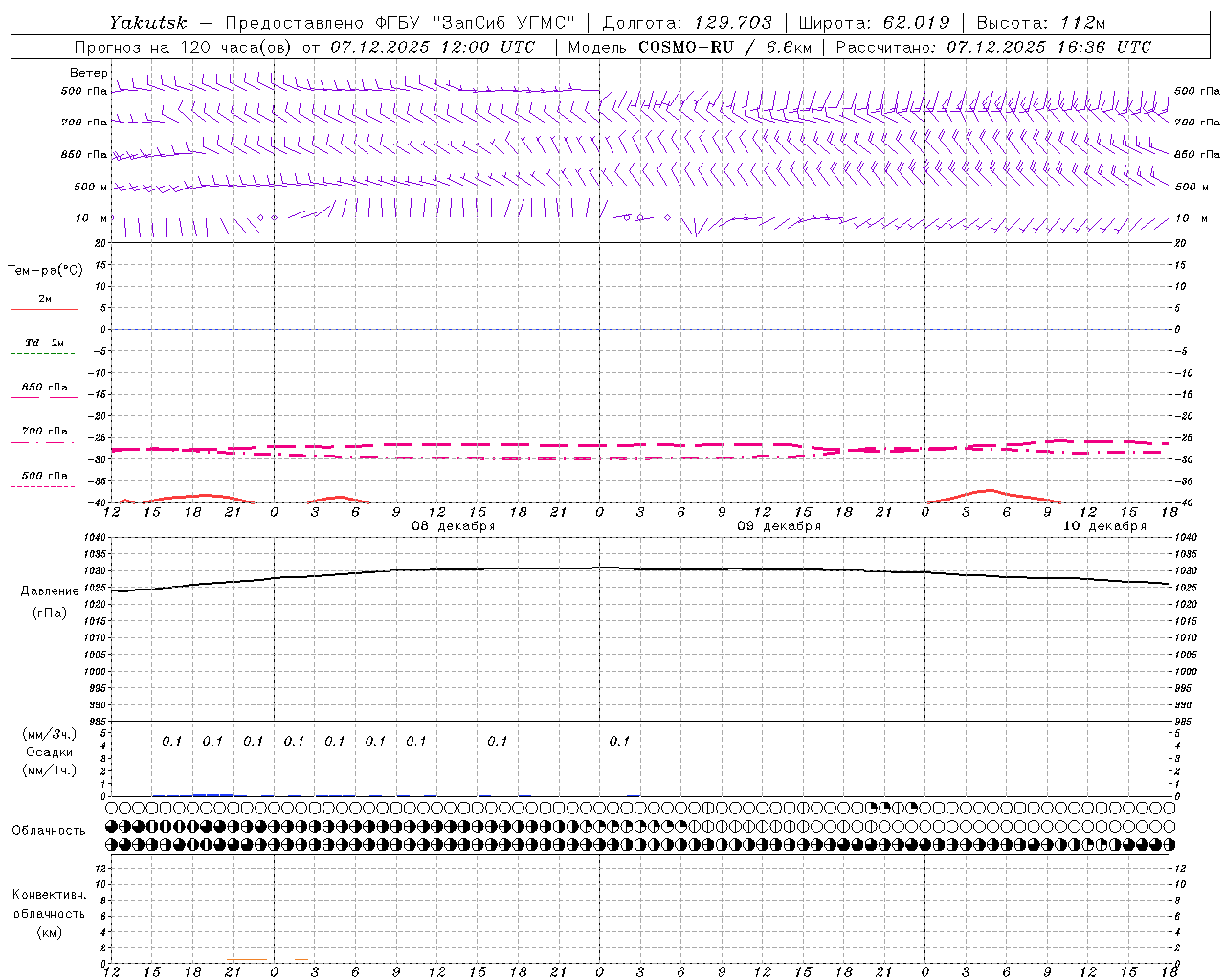Click the 'Широта: 62.019' latitude value
Screen dimensions: 1225x980
point(874,23)
